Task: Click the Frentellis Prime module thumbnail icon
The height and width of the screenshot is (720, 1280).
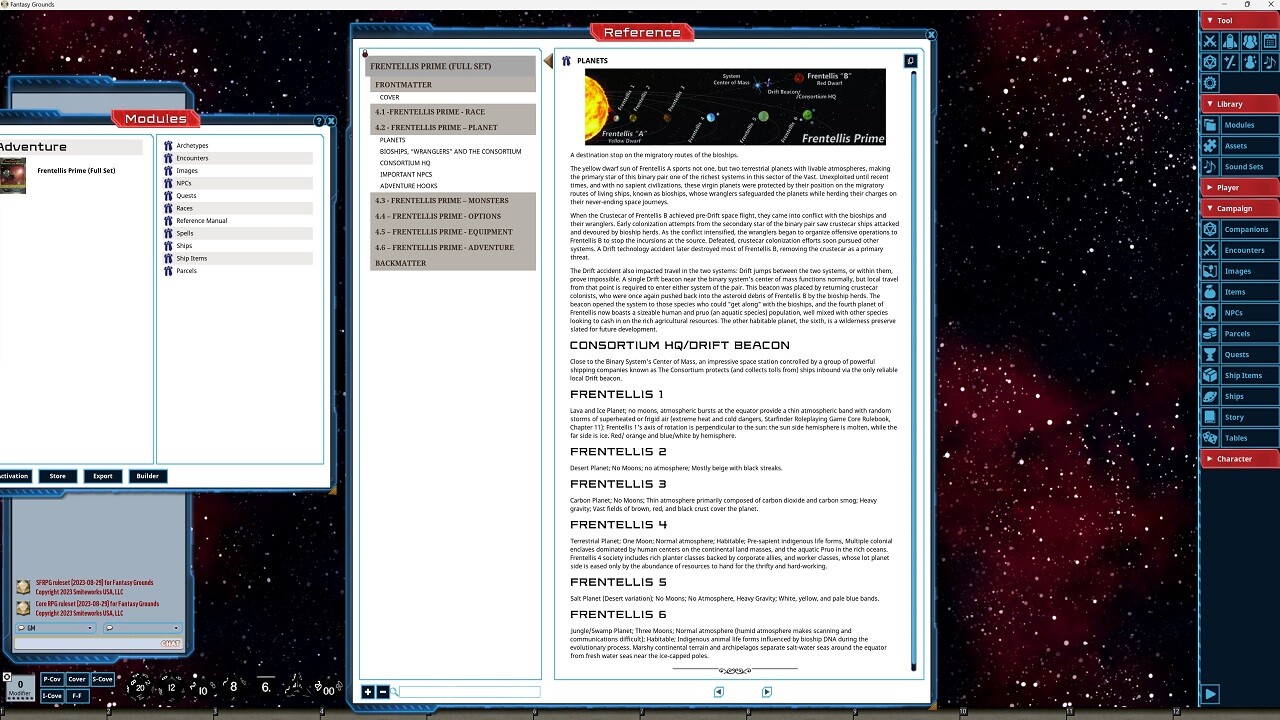Action: (x=13, y=176)
